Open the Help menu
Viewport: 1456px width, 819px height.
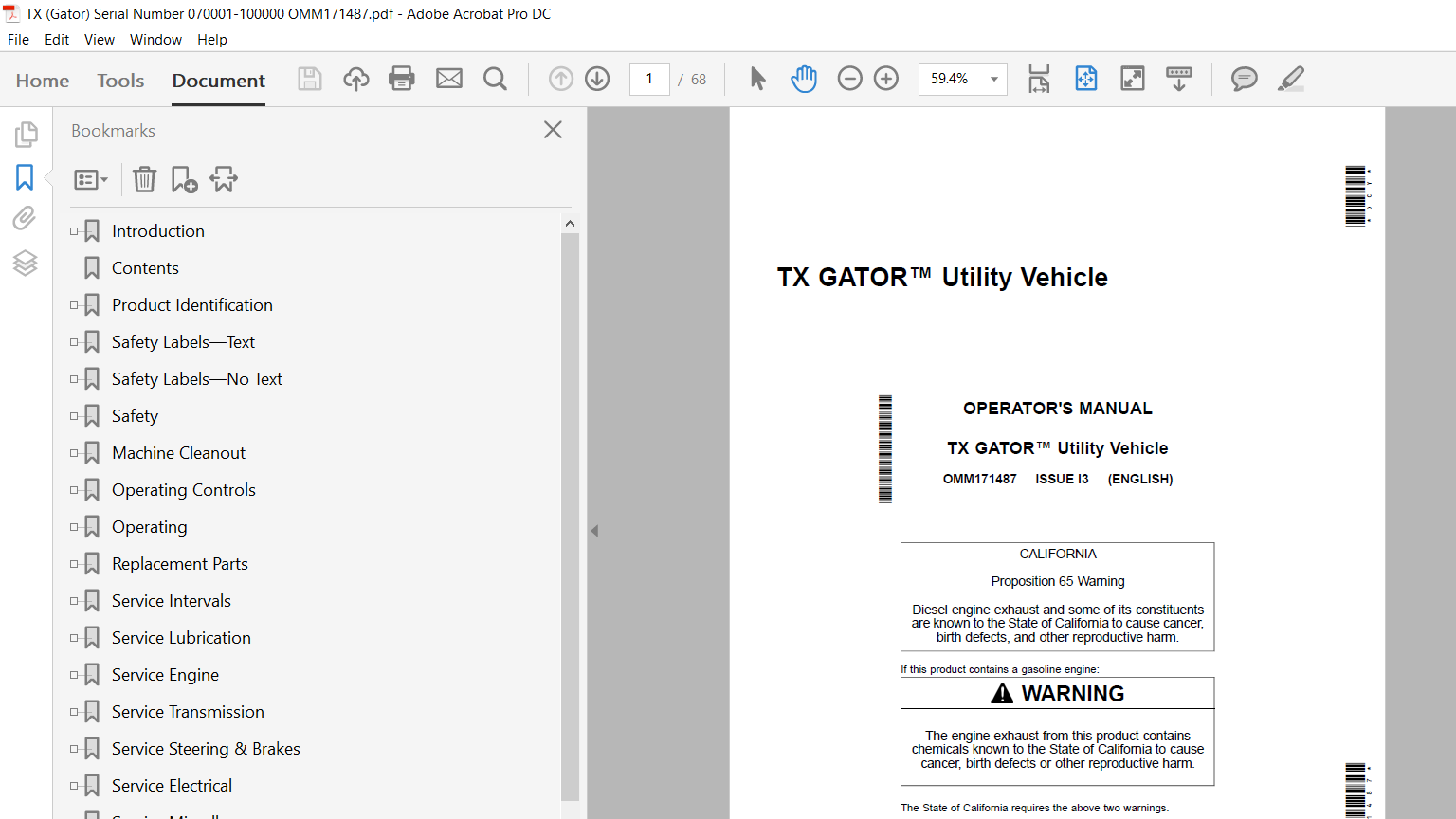pos(212,40)
